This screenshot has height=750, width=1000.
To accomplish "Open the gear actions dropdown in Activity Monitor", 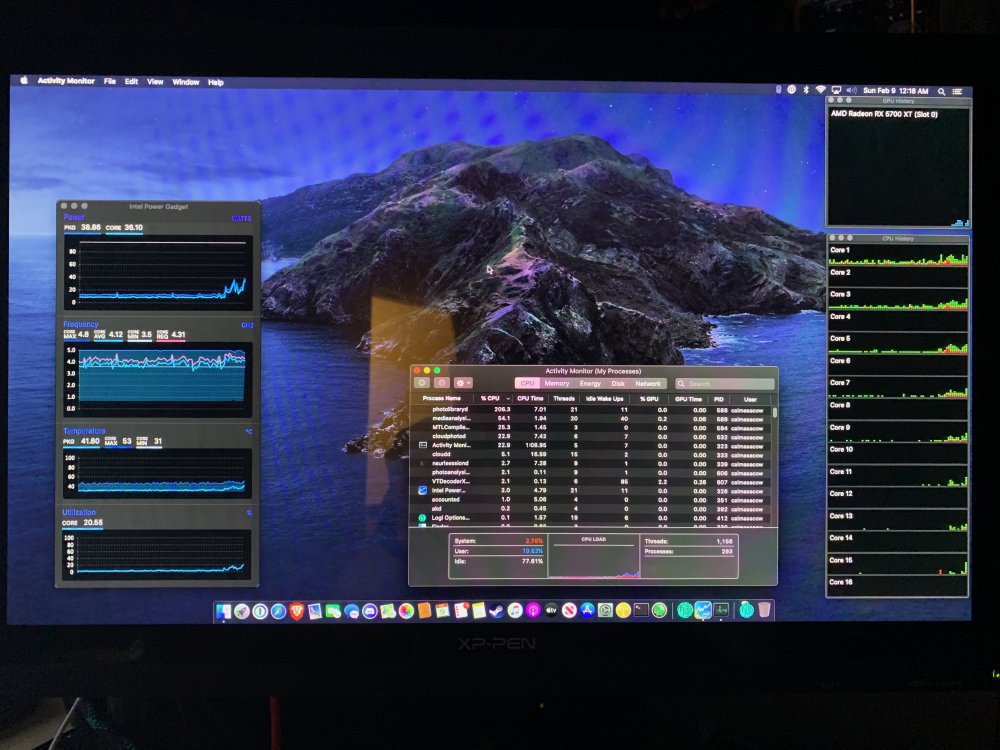I will click(463, 383).
